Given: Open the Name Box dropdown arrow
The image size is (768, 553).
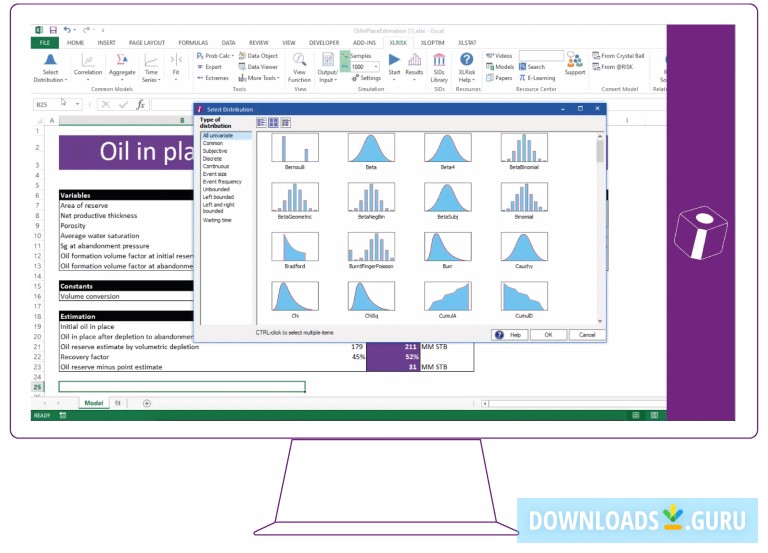Looking at the screenshot, I should (77, 104).
